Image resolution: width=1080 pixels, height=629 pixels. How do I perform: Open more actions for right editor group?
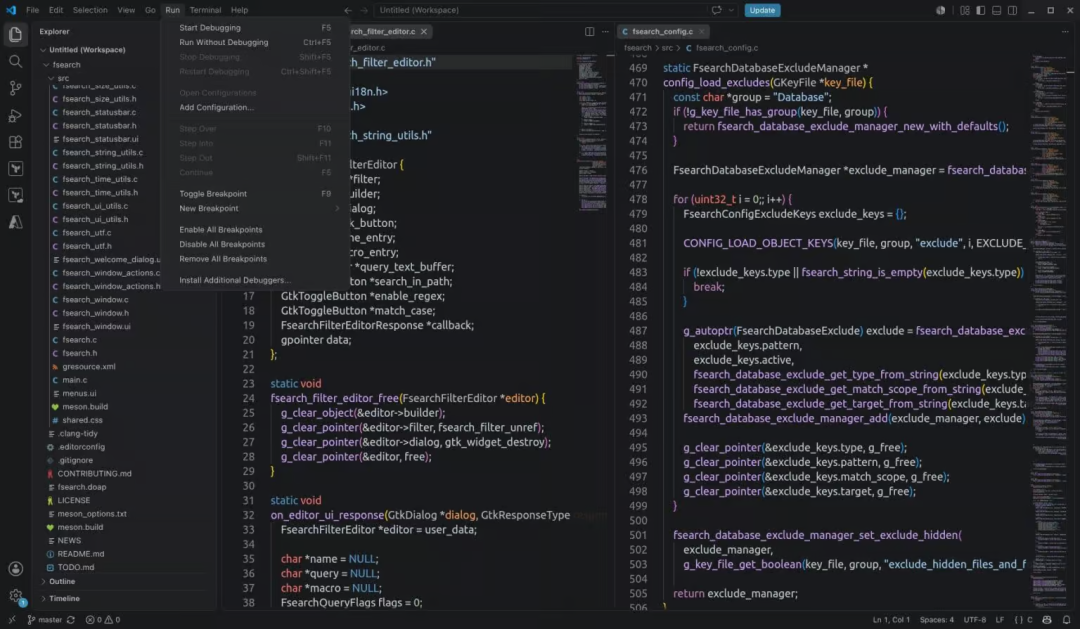tap(1065, 32)
